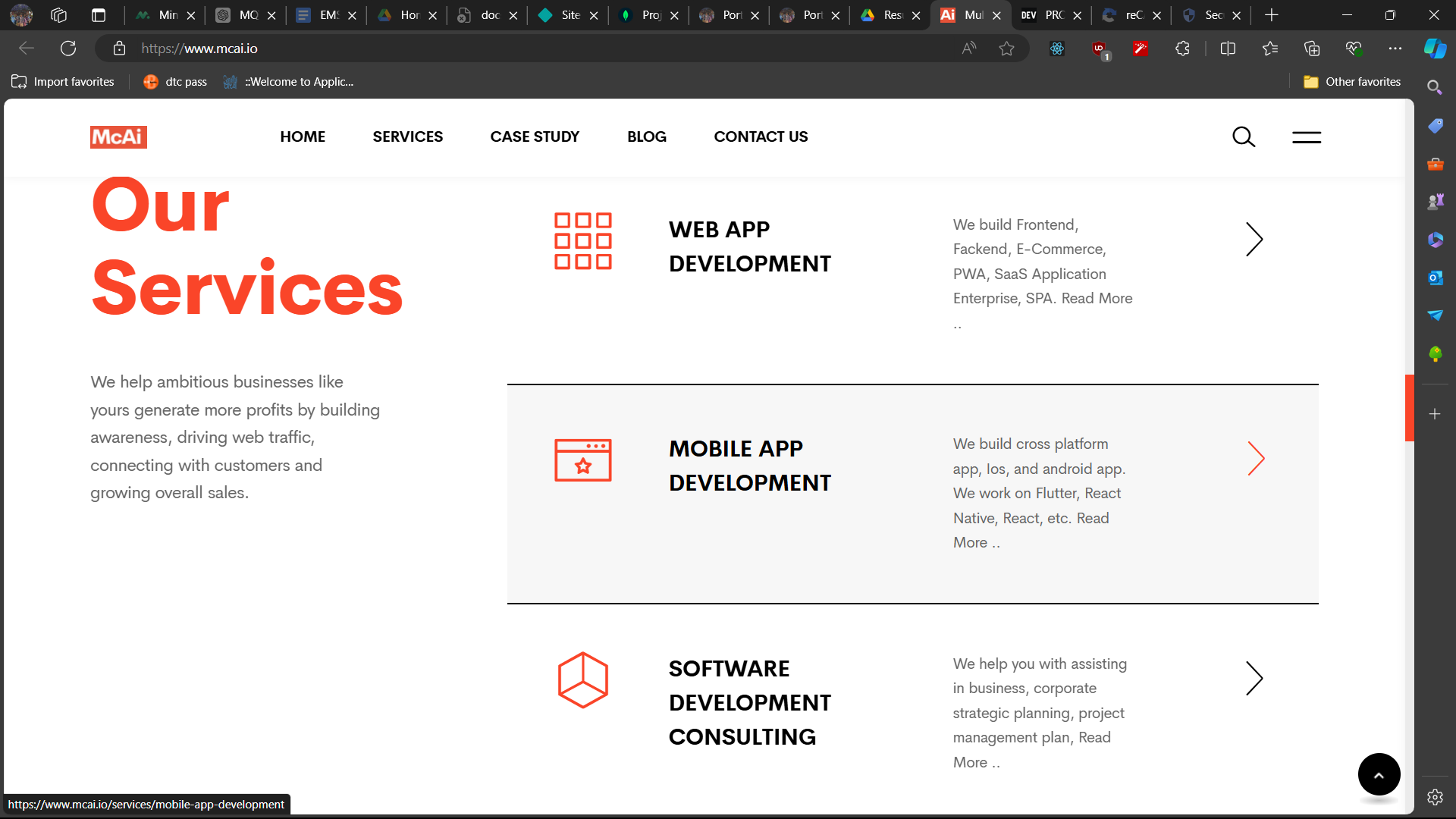The height and width of the screenshot is (819, 1456).
Task: Open the website search magnifier icon
Action: click(1244, 137)
